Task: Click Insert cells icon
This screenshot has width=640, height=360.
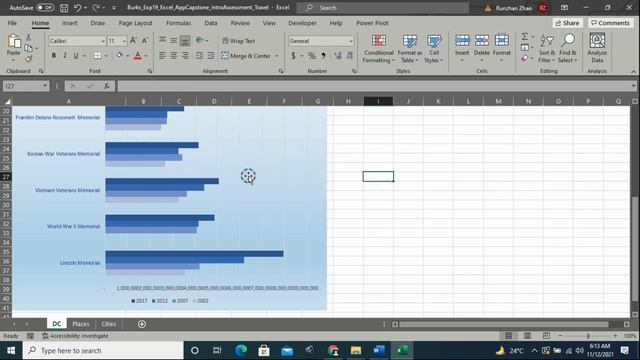Action: pyautogui.click(x=462, y=40)
